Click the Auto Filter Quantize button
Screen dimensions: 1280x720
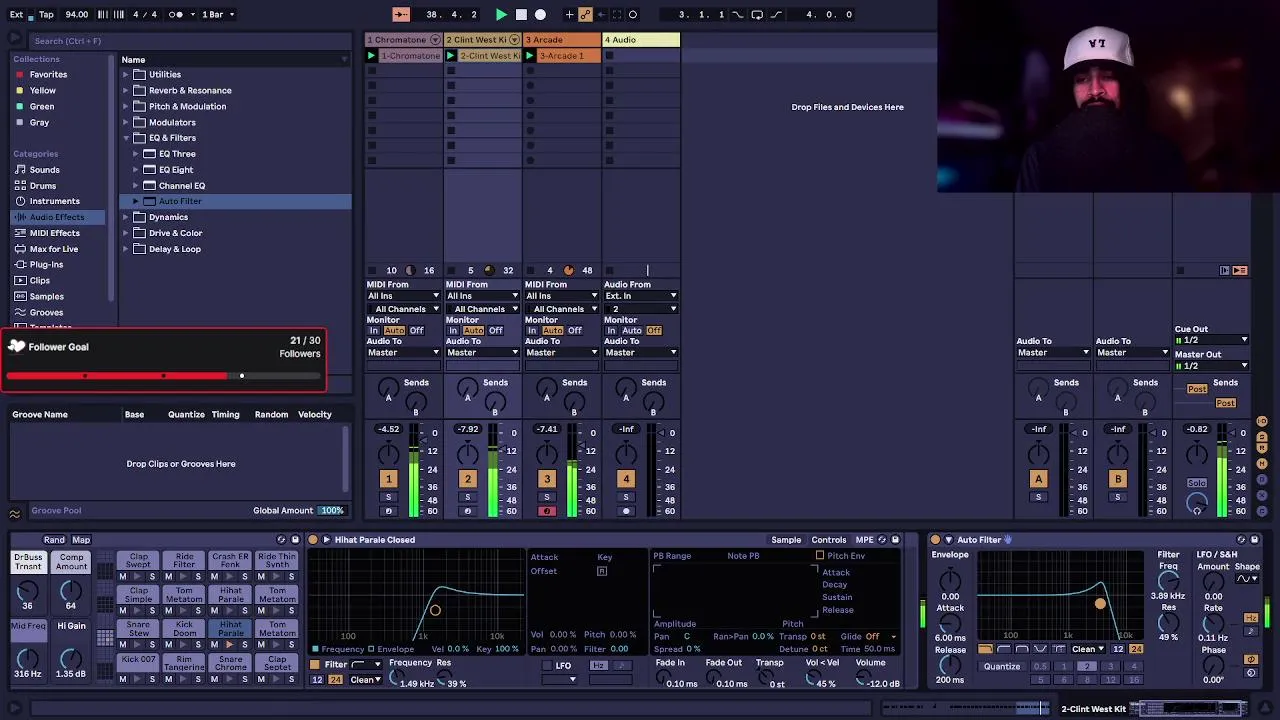(1002, 667)
